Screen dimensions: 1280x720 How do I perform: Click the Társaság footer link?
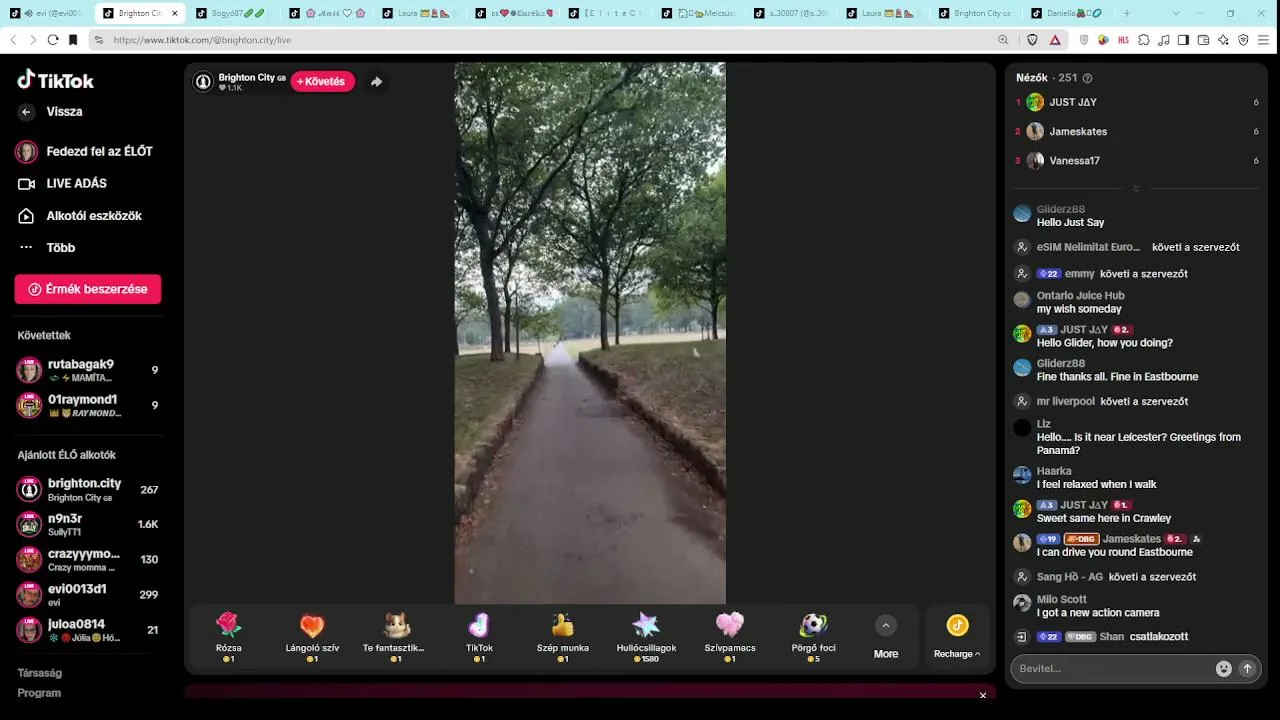(x=39, y=673)
